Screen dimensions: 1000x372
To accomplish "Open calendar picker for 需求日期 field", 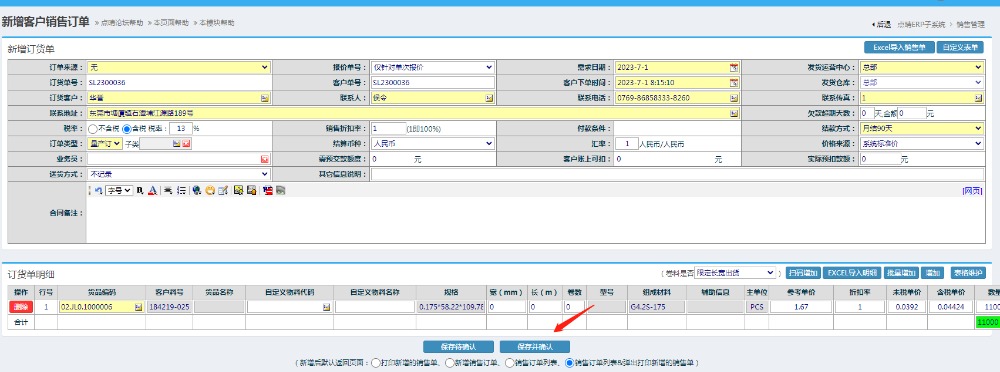I will coord(733,67).
